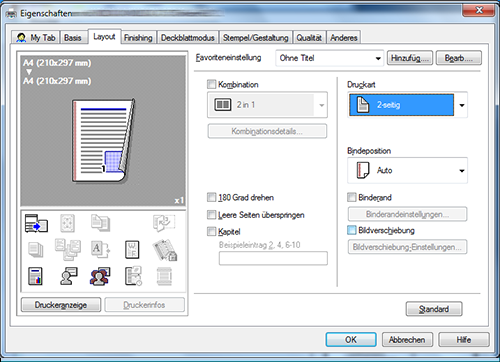Enable Leere Seiten überspringen
The image size is (500, 362).
pyautogui.click(x=211, y=215)
